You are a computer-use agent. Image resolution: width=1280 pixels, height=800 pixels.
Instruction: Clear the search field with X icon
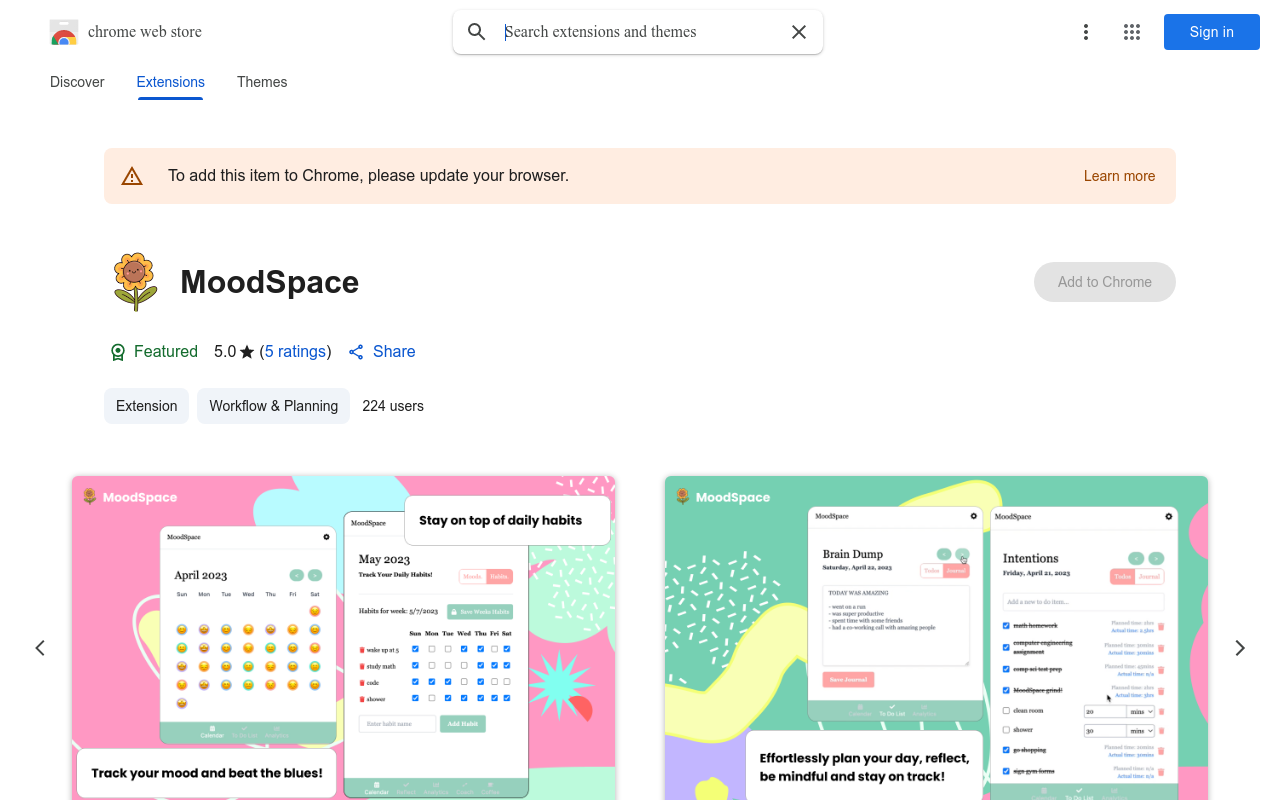(x=799, y=32)
